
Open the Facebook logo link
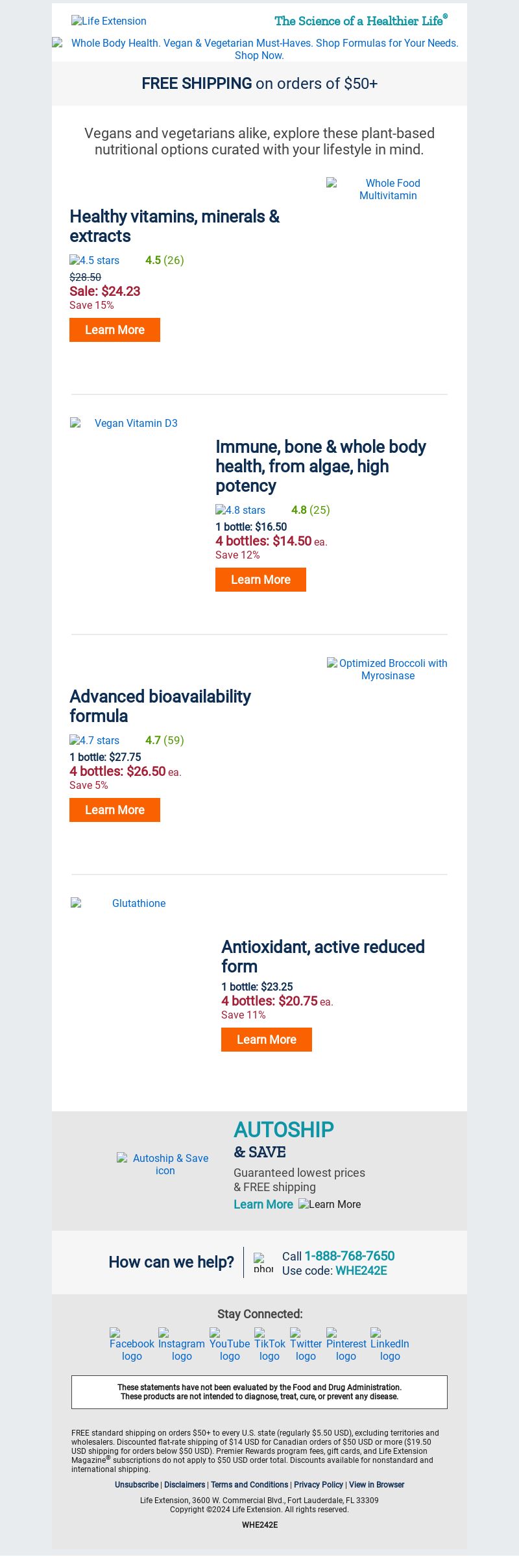tap(132, 1345)
